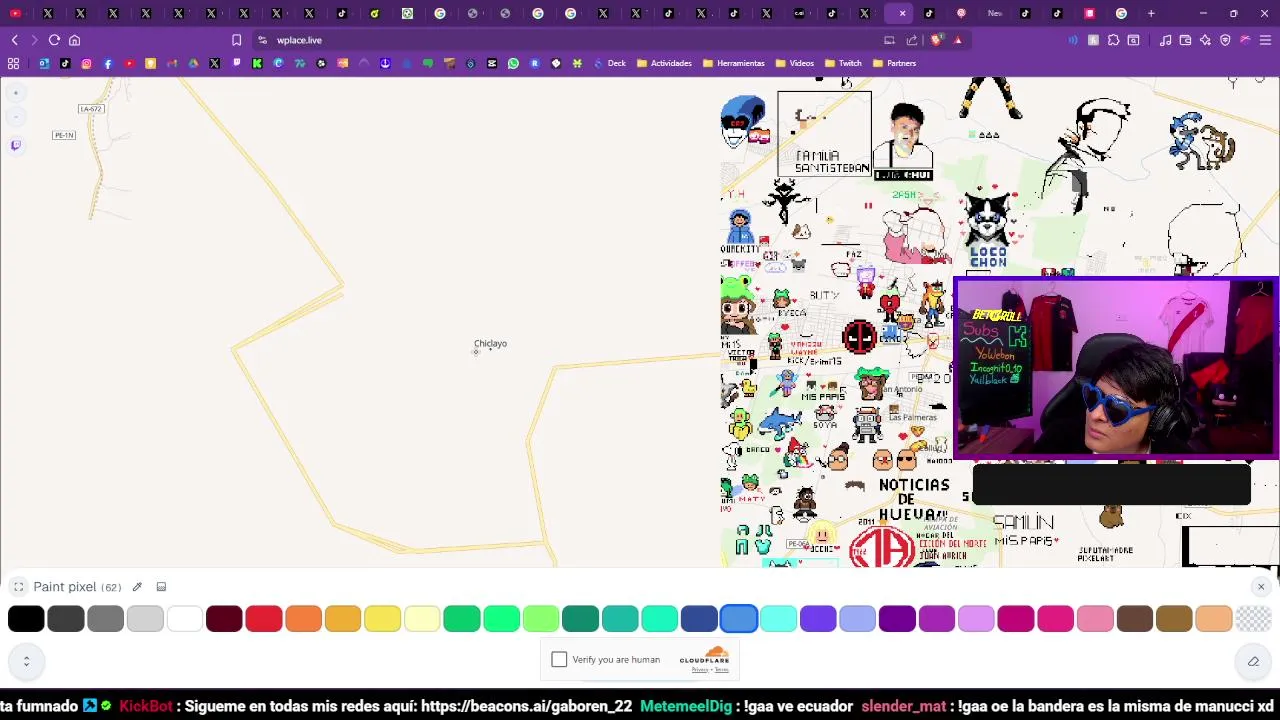Close the Paint pixel panel

pos(1261,587)
